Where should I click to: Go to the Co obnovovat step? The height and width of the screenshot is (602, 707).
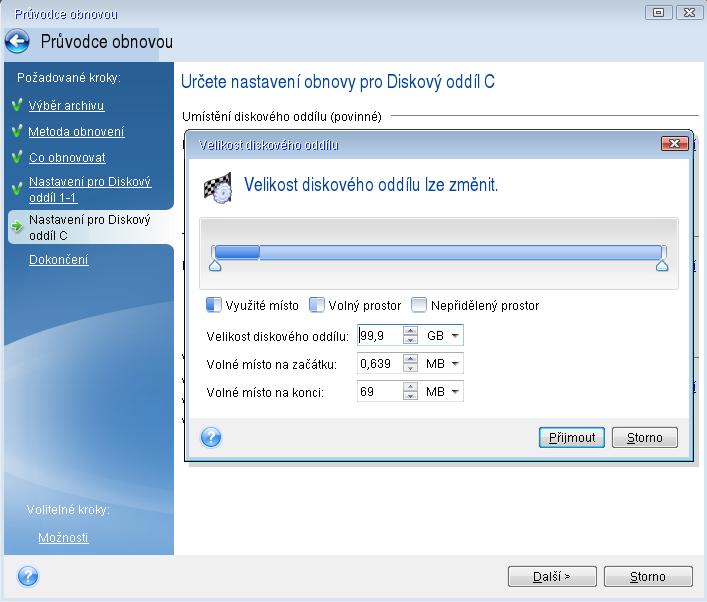(67, 158)
